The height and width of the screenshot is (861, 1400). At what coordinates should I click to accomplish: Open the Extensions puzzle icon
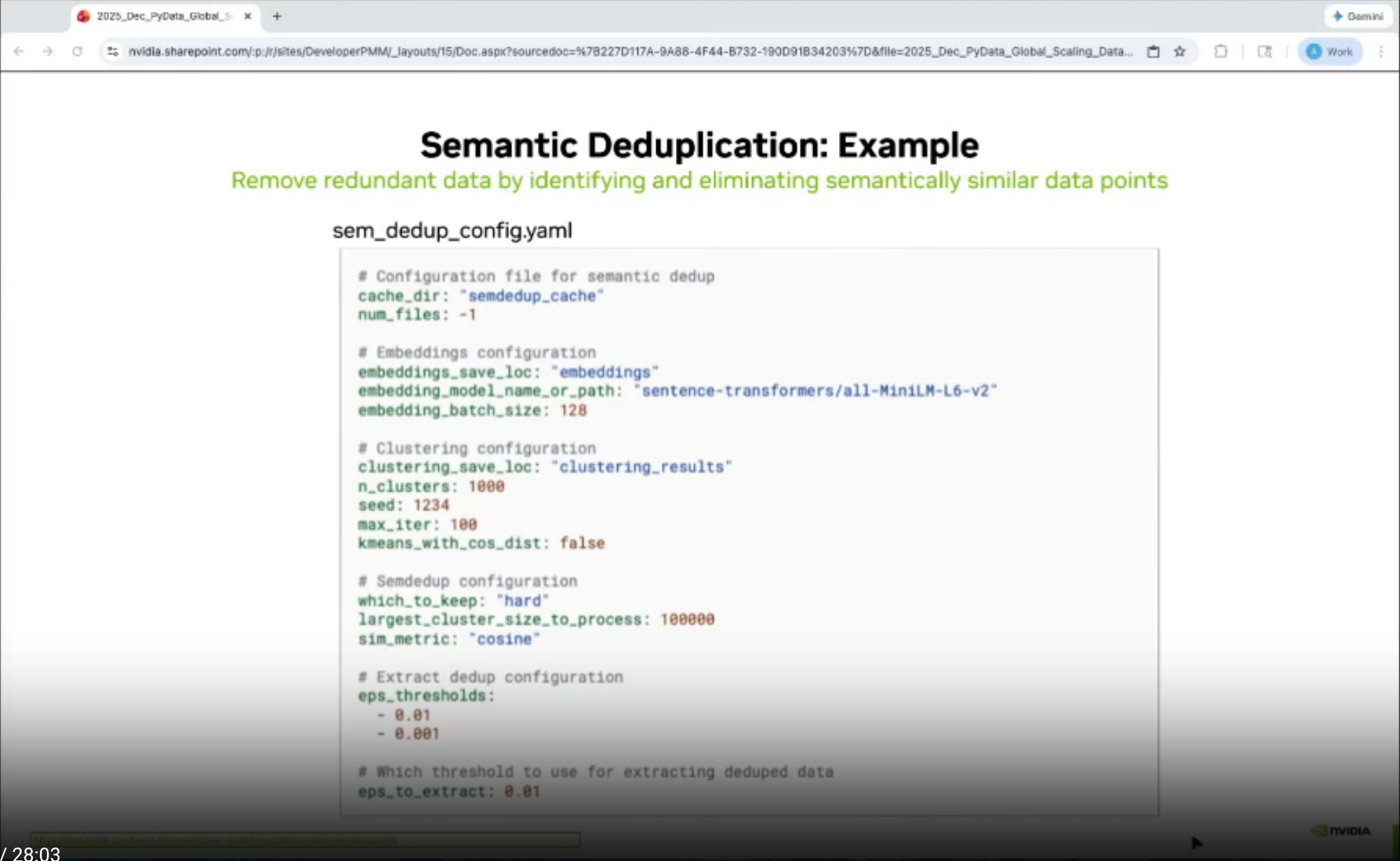tap(1221, 51)
